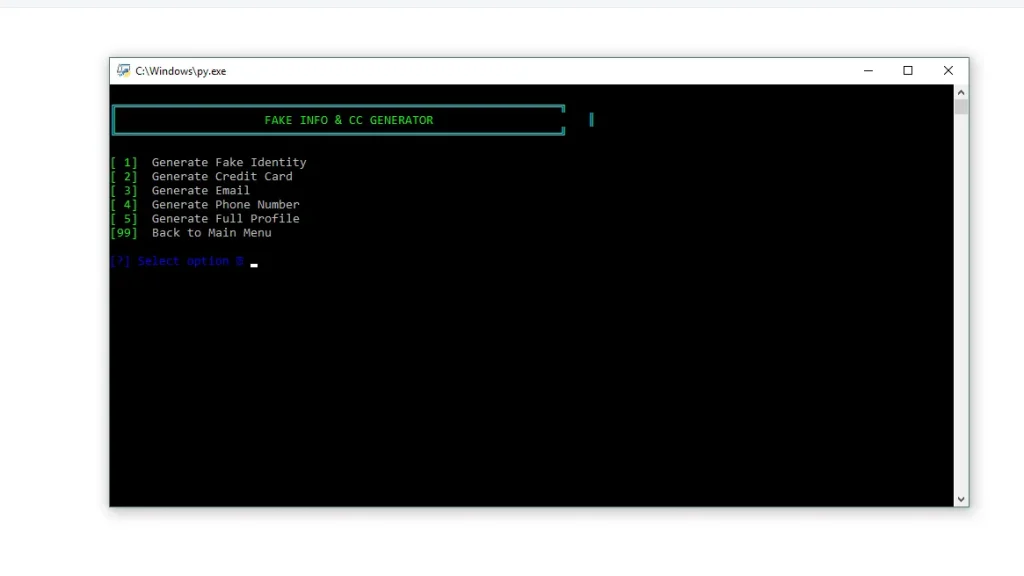Click the blinking cursor at the input prompt
The width and height of the screenshot is (1024, 576).
click(253, 264)
